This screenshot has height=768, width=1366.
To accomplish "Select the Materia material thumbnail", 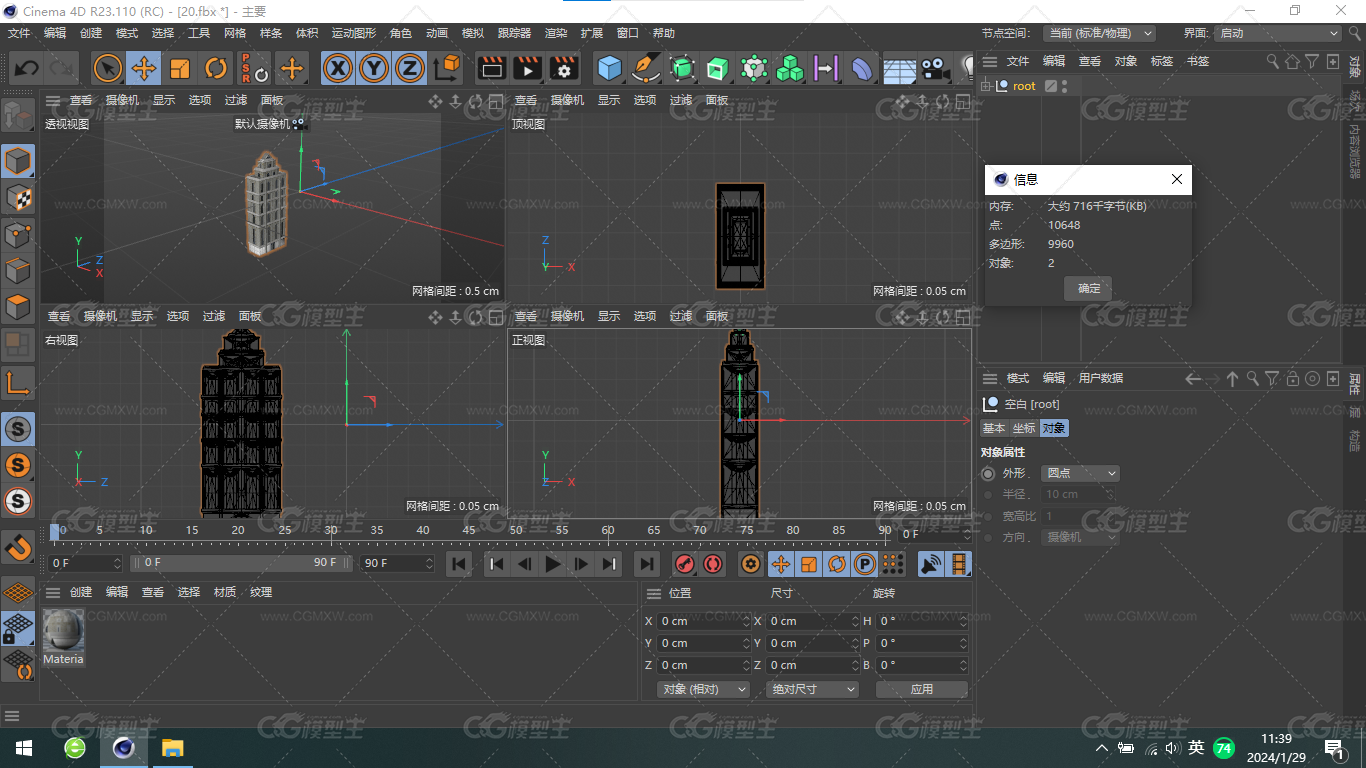I will click(63, 631).
